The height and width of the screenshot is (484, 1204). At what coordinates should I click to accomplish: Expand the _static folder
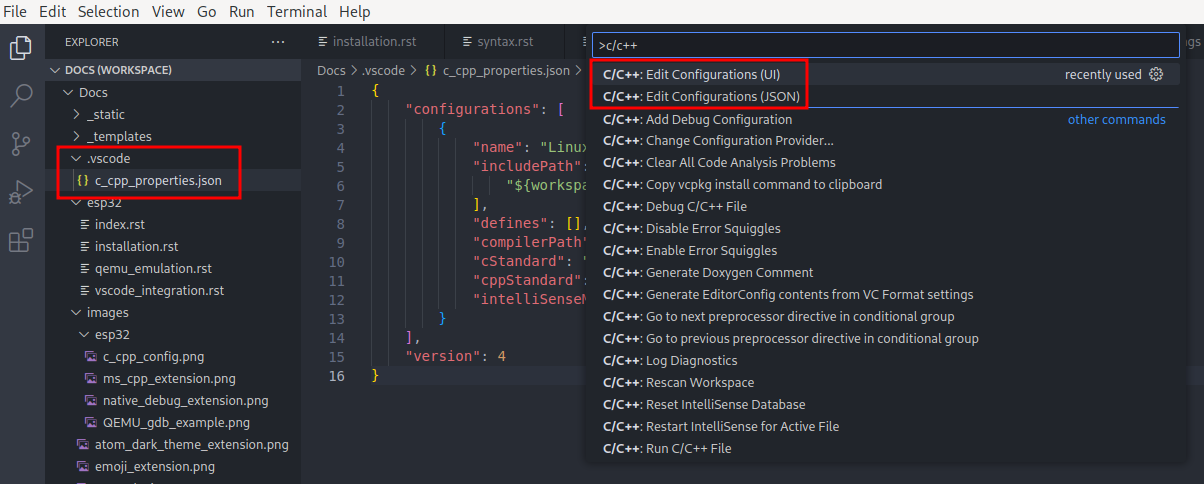105,115
